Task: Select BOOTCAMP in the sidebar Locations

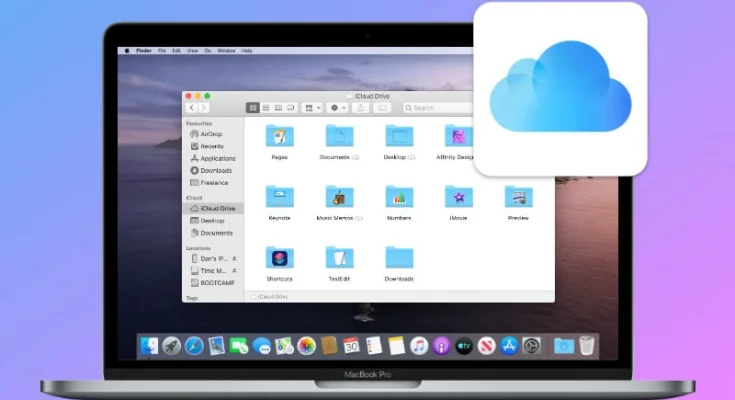Action: (x=212, y=283)
